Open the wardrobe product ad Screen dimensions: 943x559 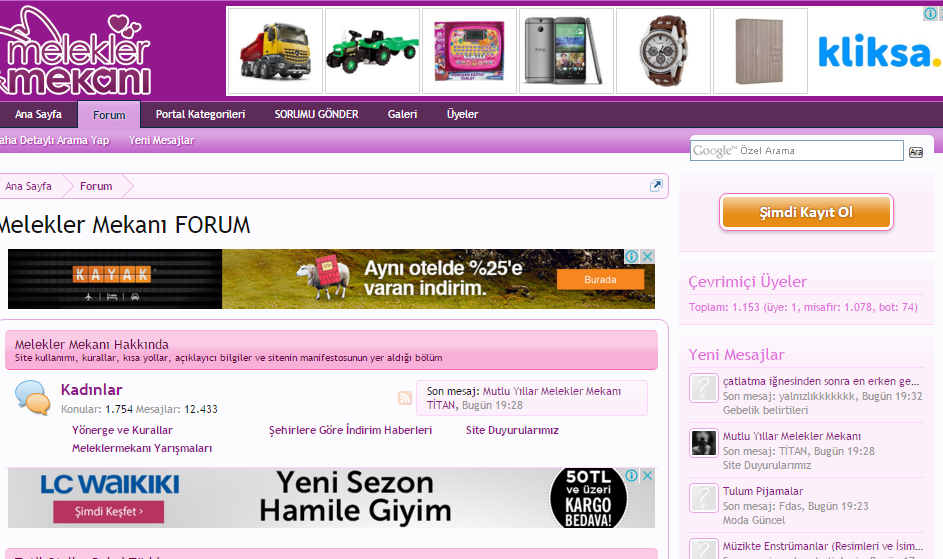[760, 51]
